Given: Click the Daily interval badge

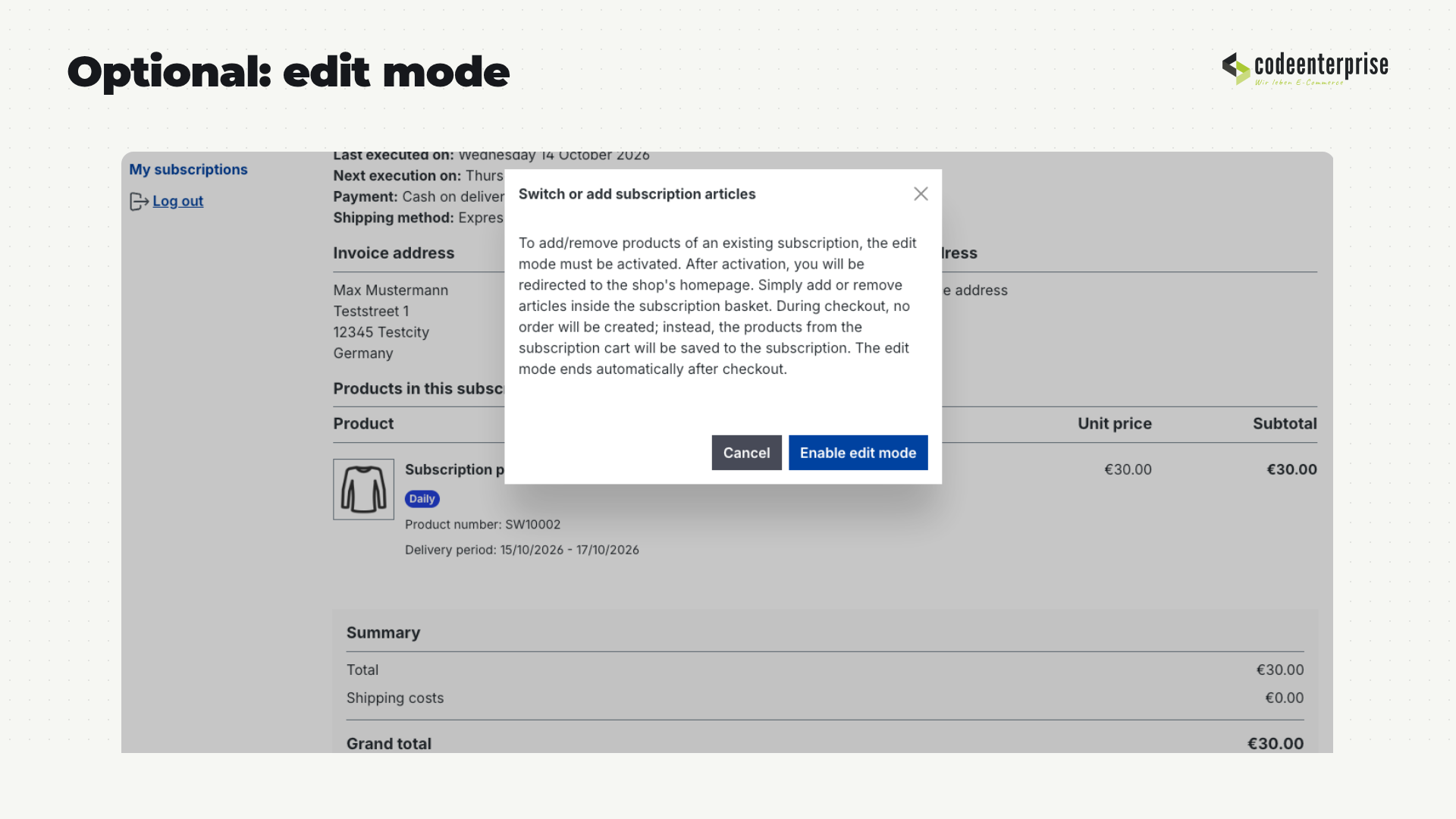Looking at the screenshot, I should 422,499.
